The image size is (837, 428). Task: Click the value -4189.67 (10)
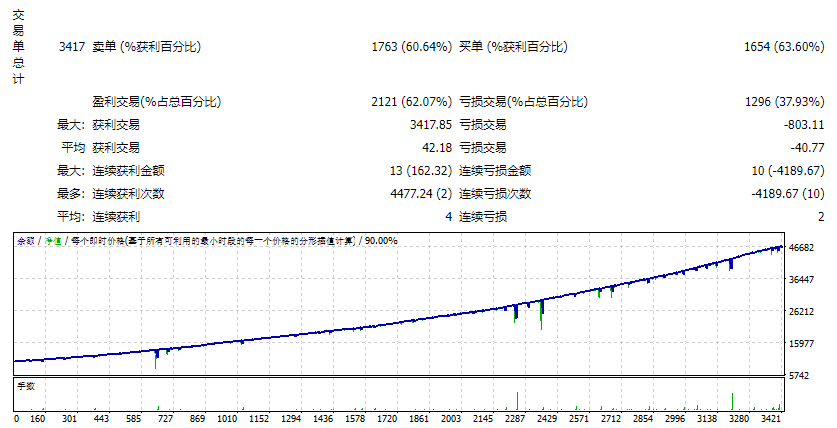point(788,194)
